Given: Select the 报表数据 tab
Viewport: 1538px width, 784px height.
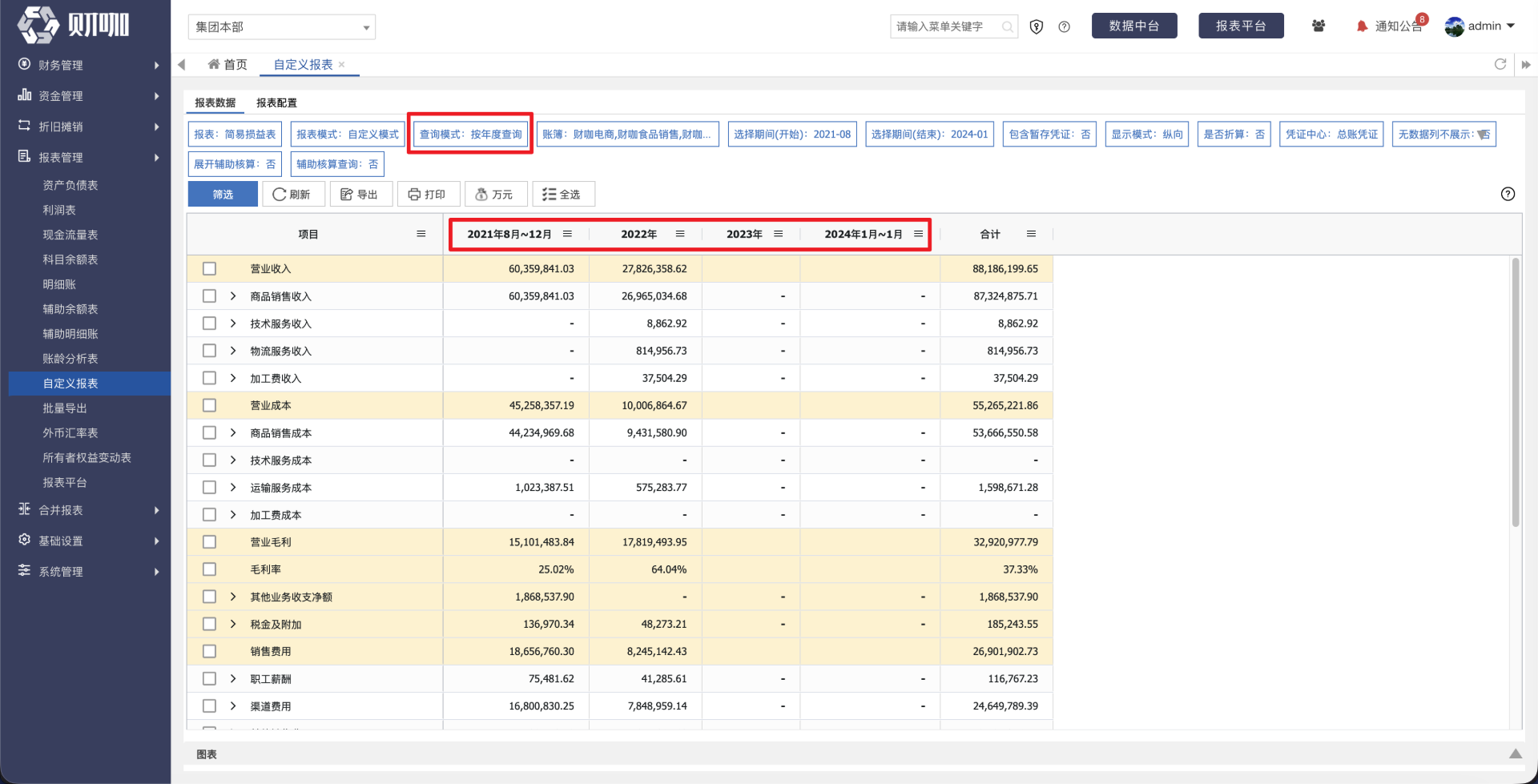Looking at the screenshot, I should point(215,103).
